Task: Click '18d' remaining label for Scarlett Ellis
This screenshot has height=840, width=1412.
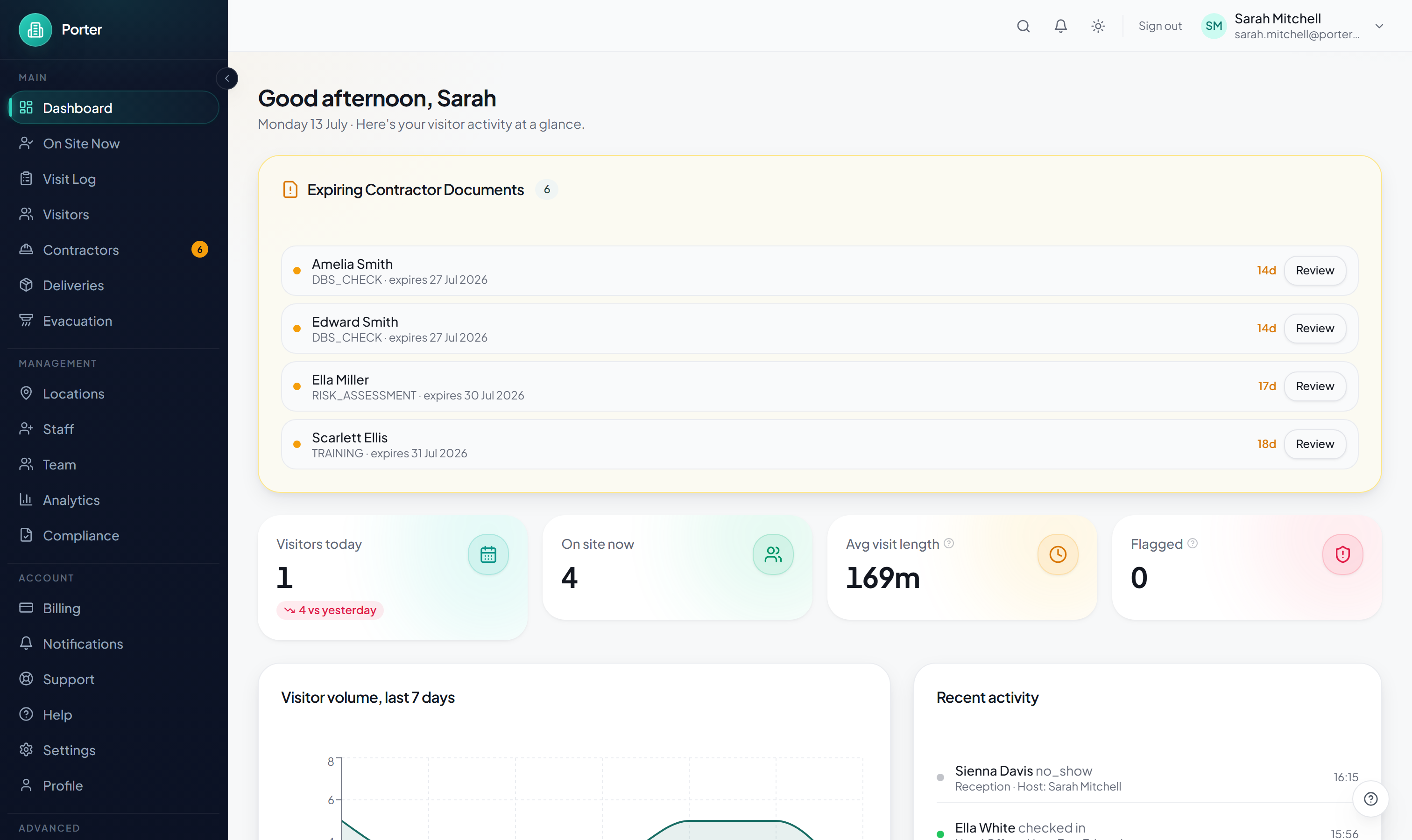Action: tap(1266, 444)
